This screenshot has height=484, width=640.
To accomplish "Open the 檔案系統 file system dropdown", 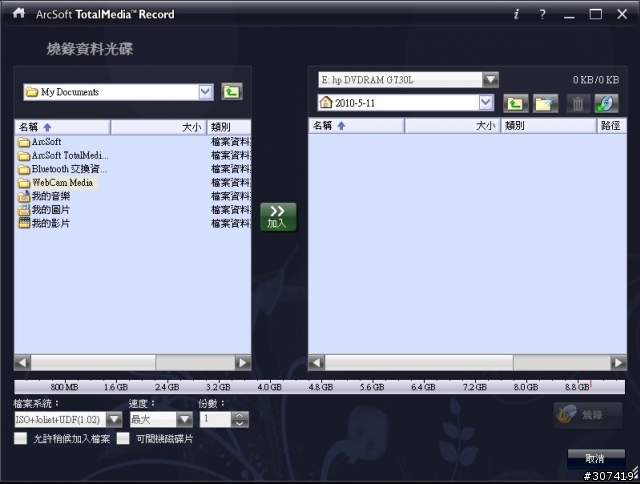I will [114, 419].
